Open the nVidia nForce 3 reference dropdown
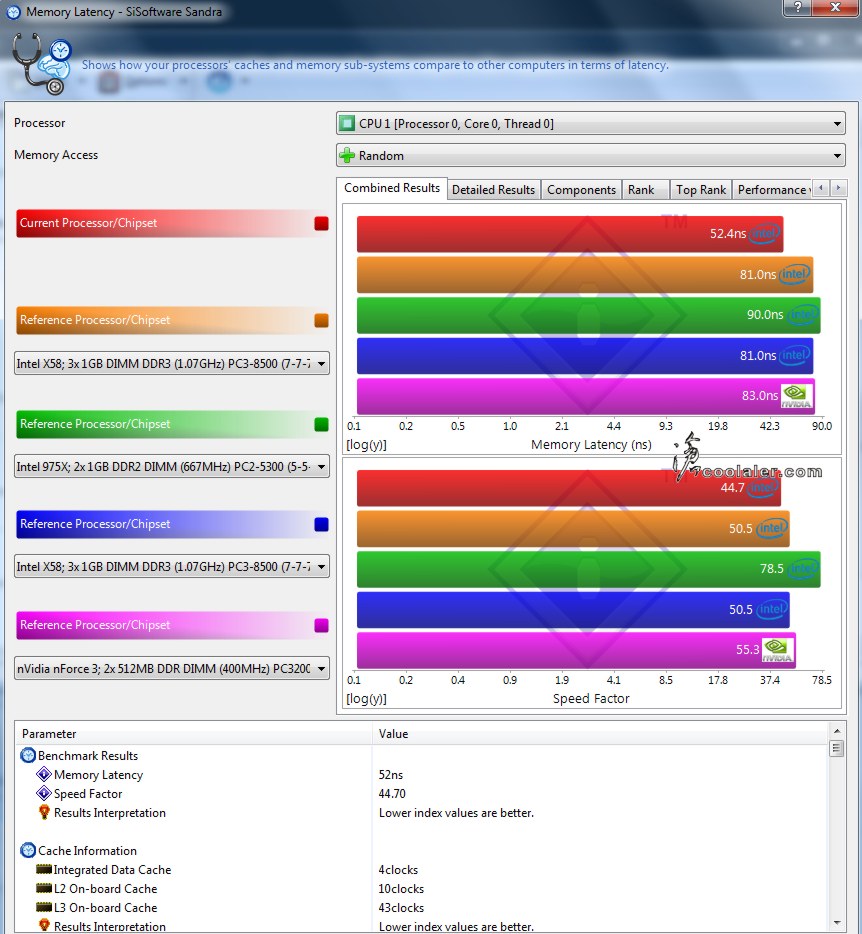 (x=172, y=668)
